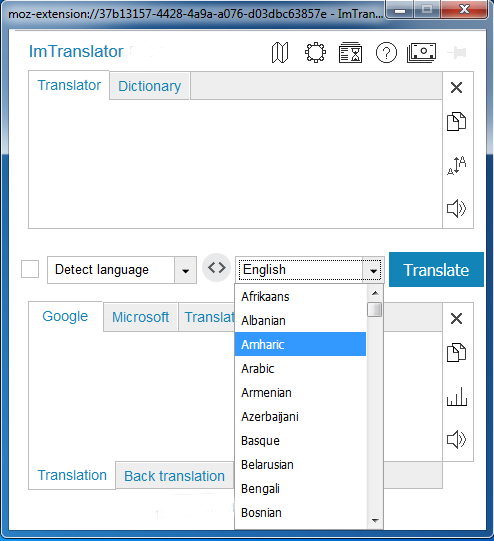Listen to translation speaker icon

pyautogui.click(x=456, y=440)
